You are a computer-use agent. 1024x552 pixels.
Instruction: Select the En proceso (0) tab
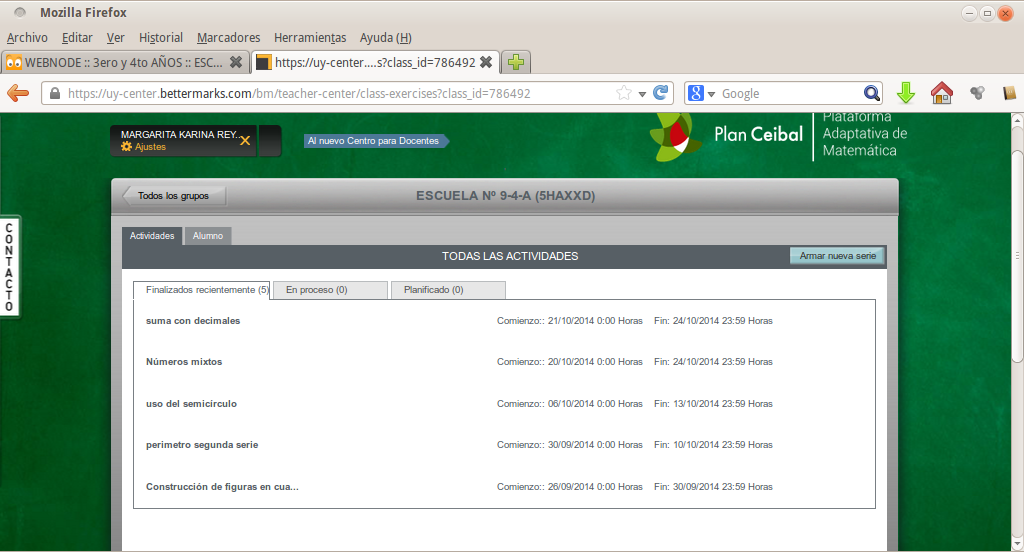(329, 290)
